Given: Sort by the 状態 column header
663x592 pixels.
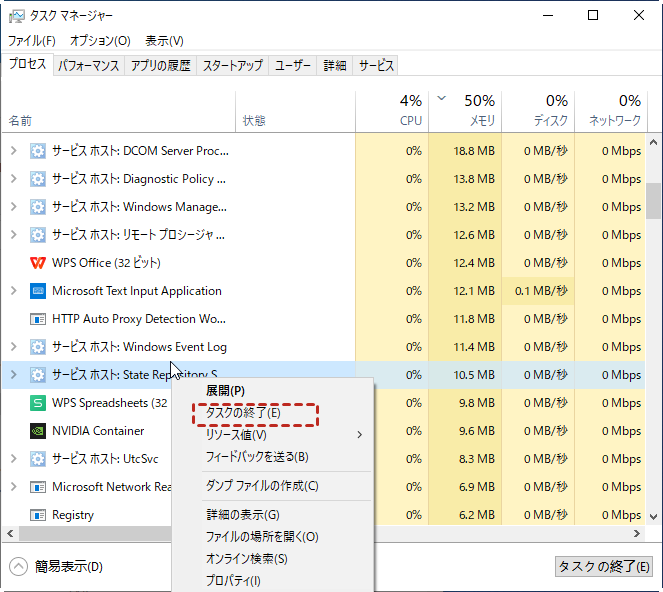Looking at the screenshot, I should tap(295, 112).
